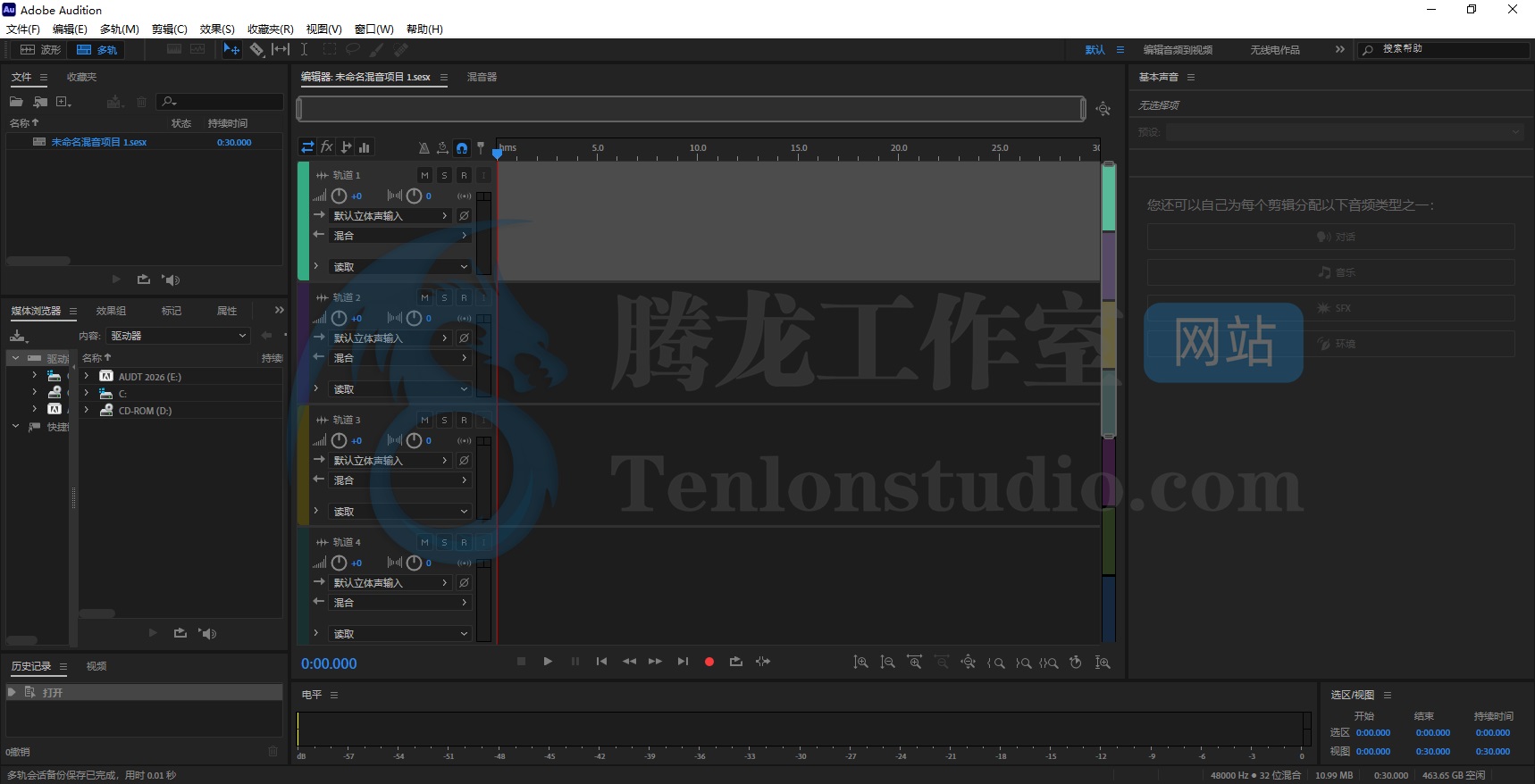1535x784 pixels.
Task: Toggle snapping magnet icon
Action: tap(462, 148)
